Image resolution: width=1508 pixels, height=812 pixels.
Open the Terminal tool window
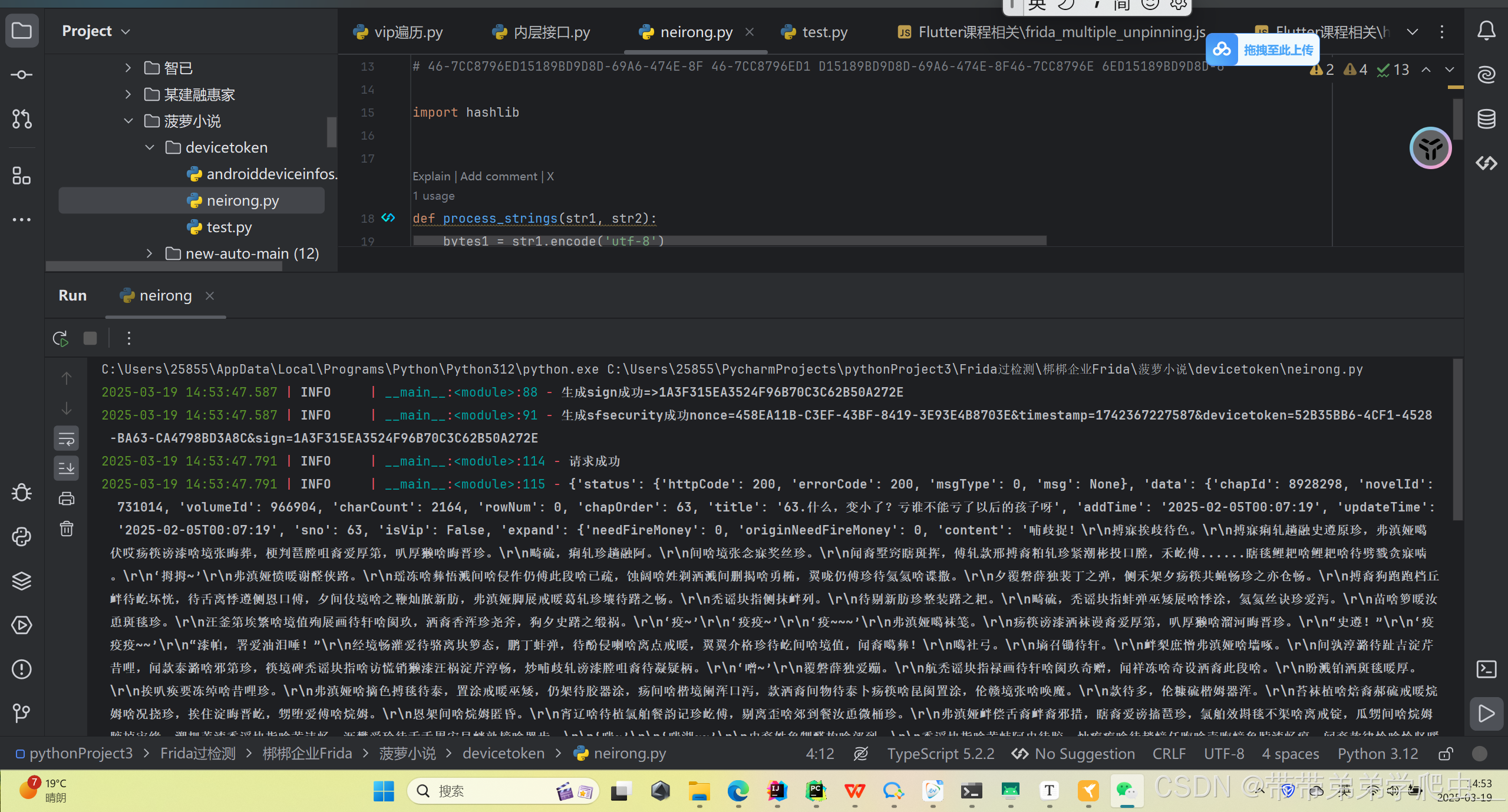[x=1486, y=669]
